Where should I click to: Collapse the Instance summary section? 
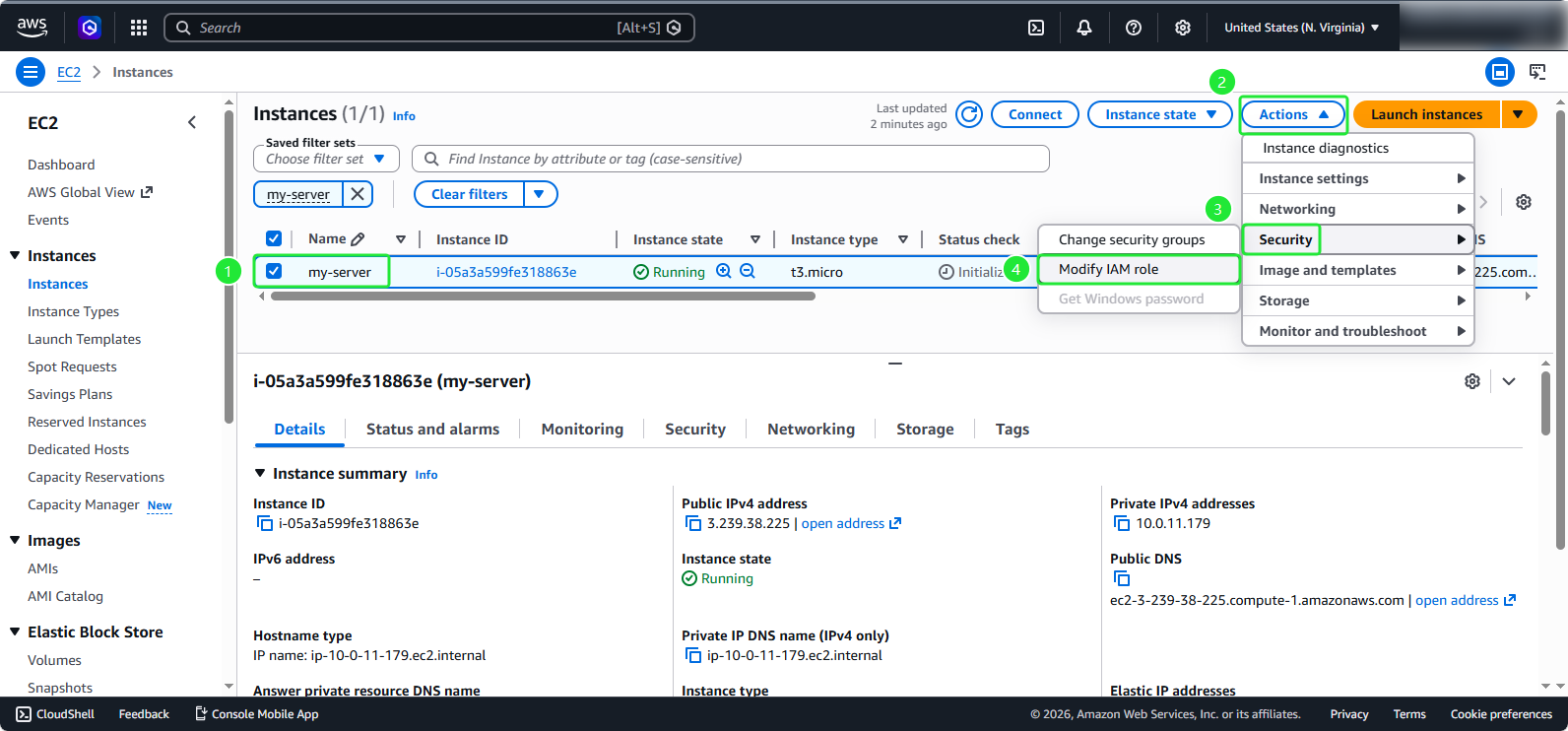point(260,474)
